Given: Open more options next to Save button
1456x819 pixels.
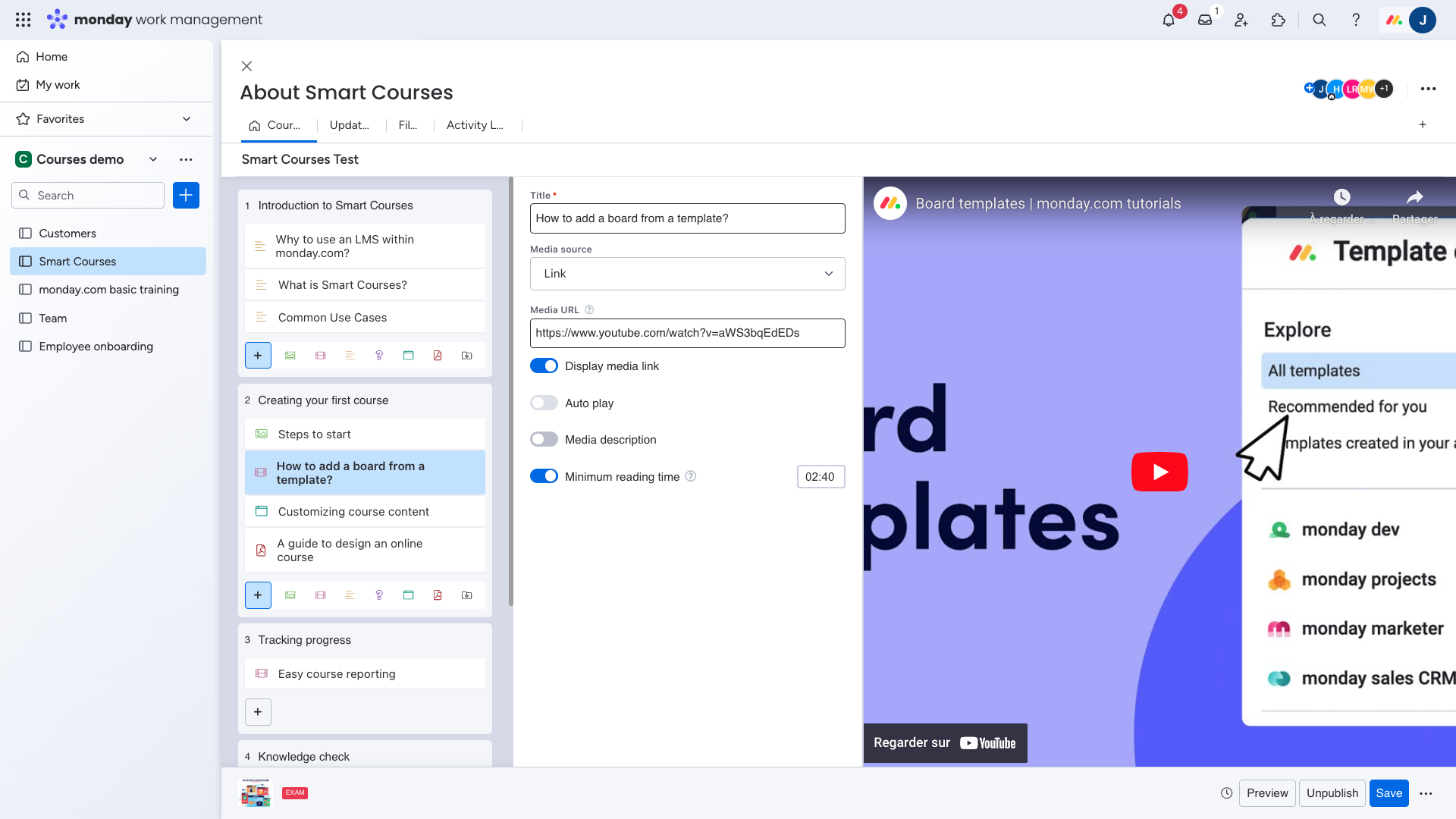Looking at the screenshot, I should tap(1426, 793).
